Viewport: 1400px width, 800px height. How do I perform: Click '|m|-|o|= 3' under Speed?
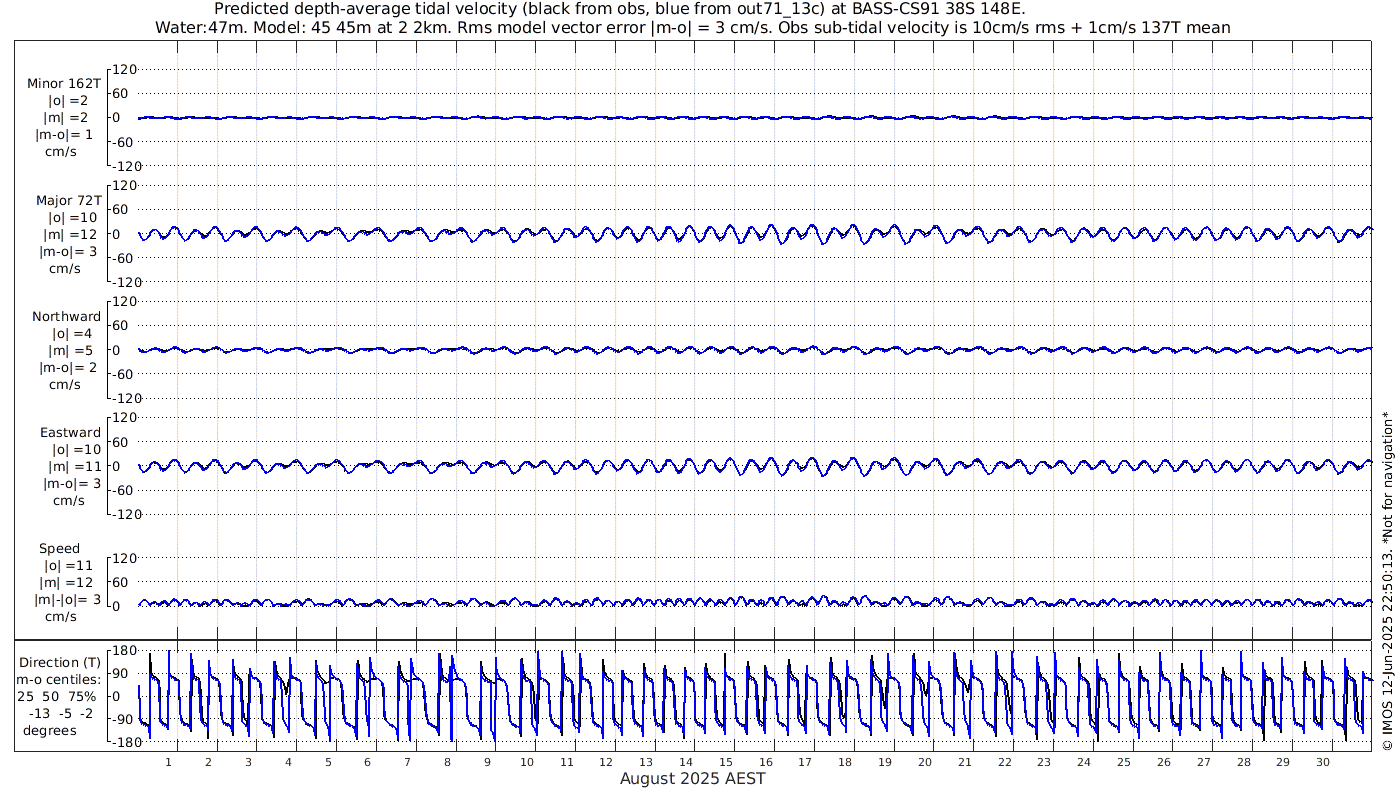pos(68,599)
